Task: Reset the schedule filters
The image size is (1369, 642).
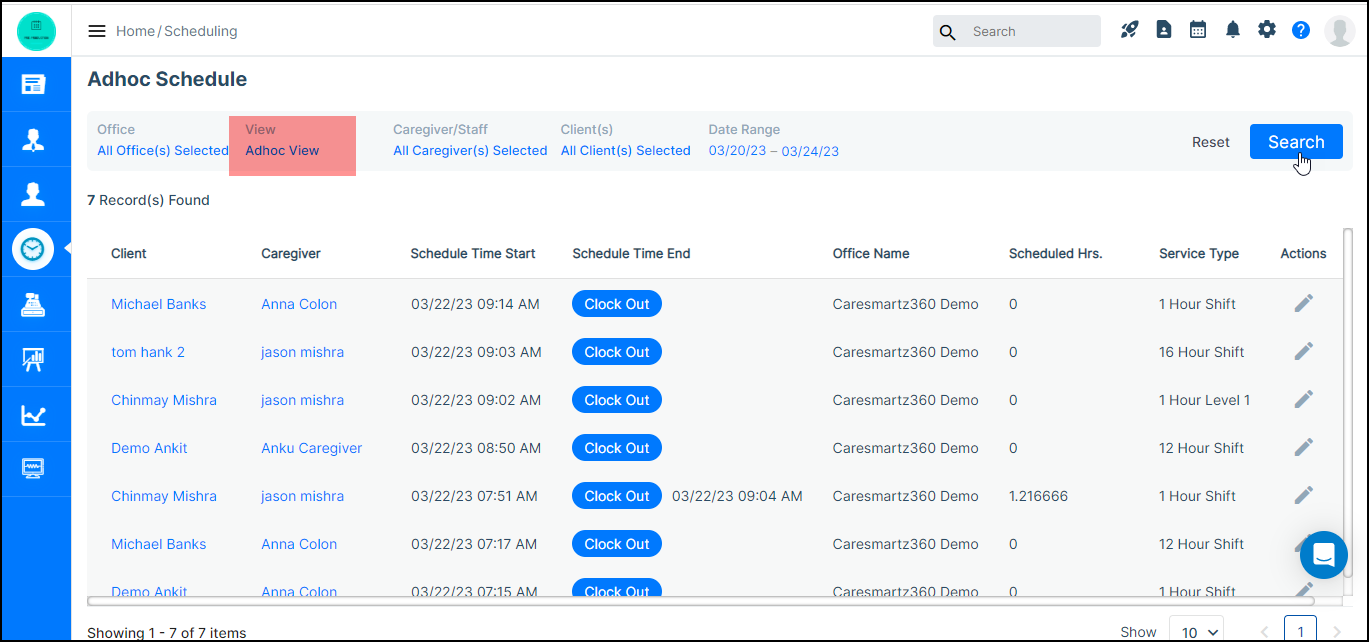Action: pyautogui.click(x=1210, y=141)
